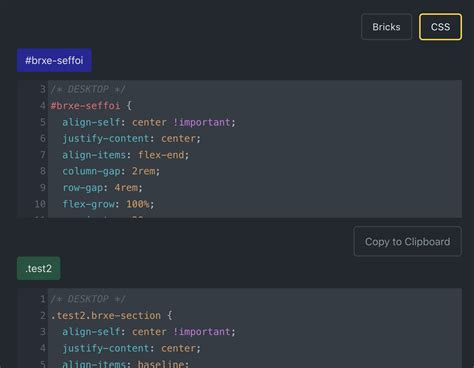Click the 'column-gap: 2rem;' line
The height and width of the screenshot is (368, 474).
(x=111, y=171)
